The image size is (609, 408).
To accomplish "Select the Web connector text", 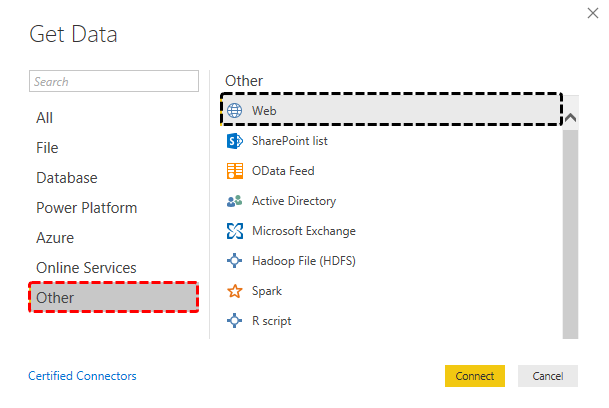I will pos(264,111).
